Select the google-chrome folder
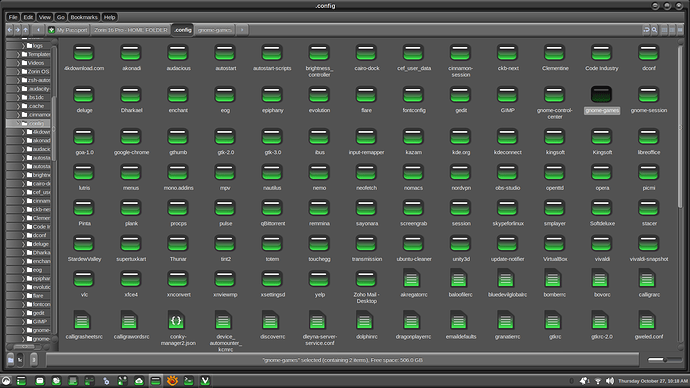Viewport: 690px width, 388px height. click(x=131, y=142)
